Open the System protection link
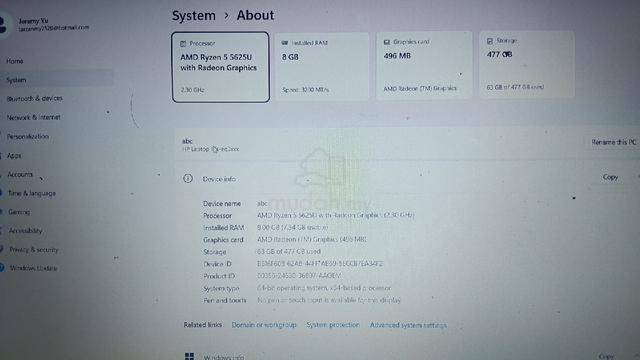Screen dimensions: 640x360 click(x=333, y=325)
